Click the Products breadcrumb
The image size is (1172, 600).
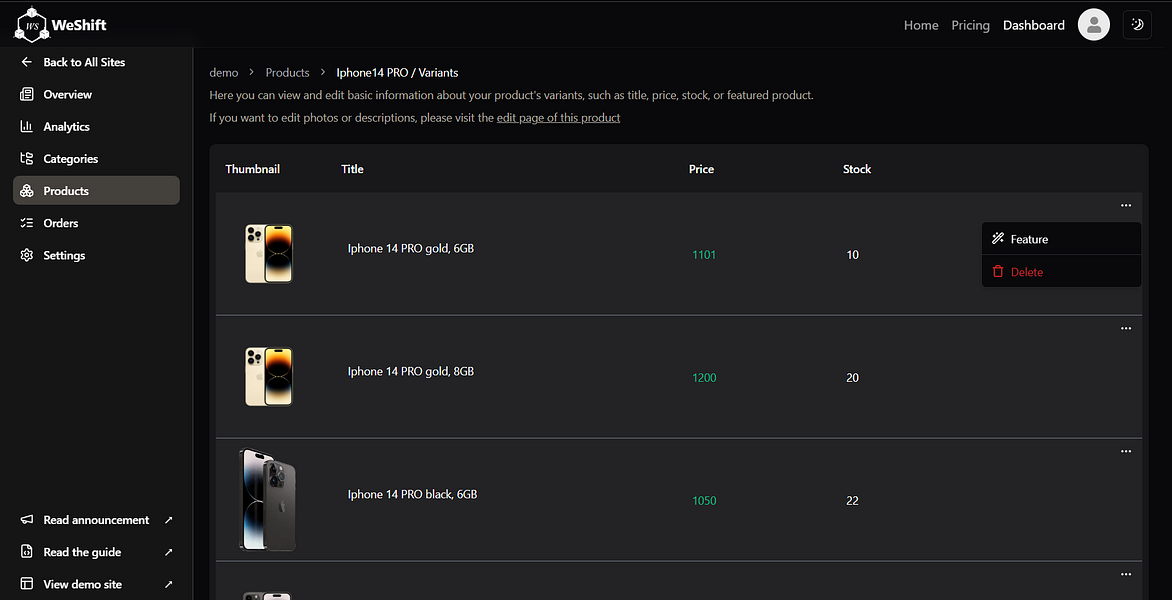287,73
